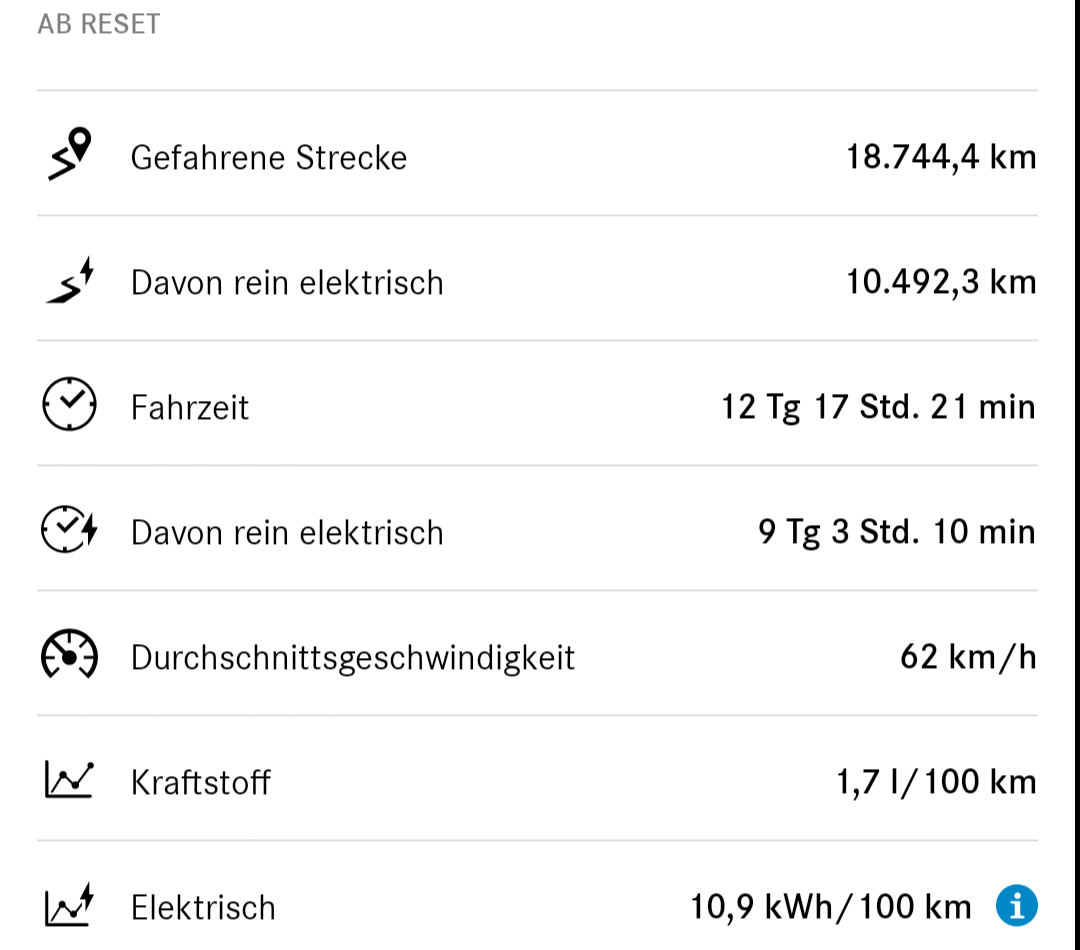Tap the speedometer icon for average speed
This screenshot has height=950, width=1080.
pyautogui.click(x=70, y=654)
